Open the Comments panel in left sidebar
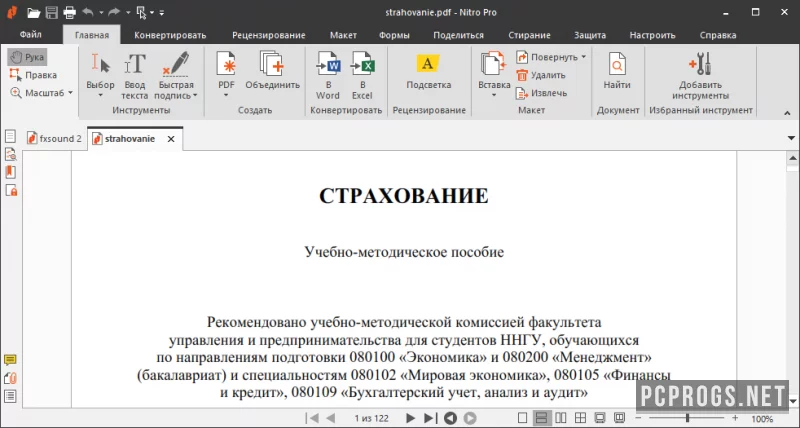The image size is (800, 428). pos(10,360)
